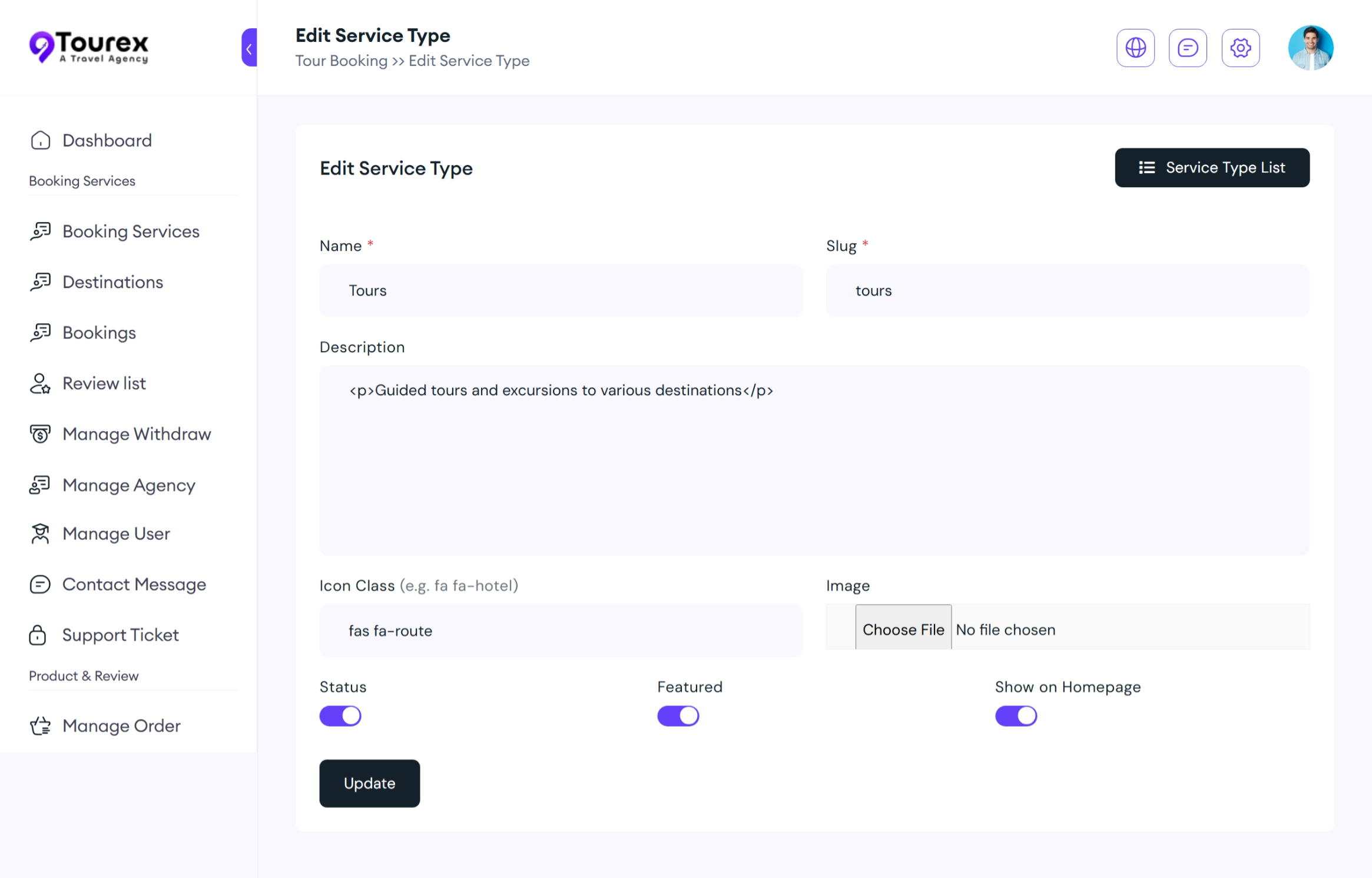Open Manage Agency from the sidebar
Viewport: 1372px width, 878px height.
tap(128, 485)
